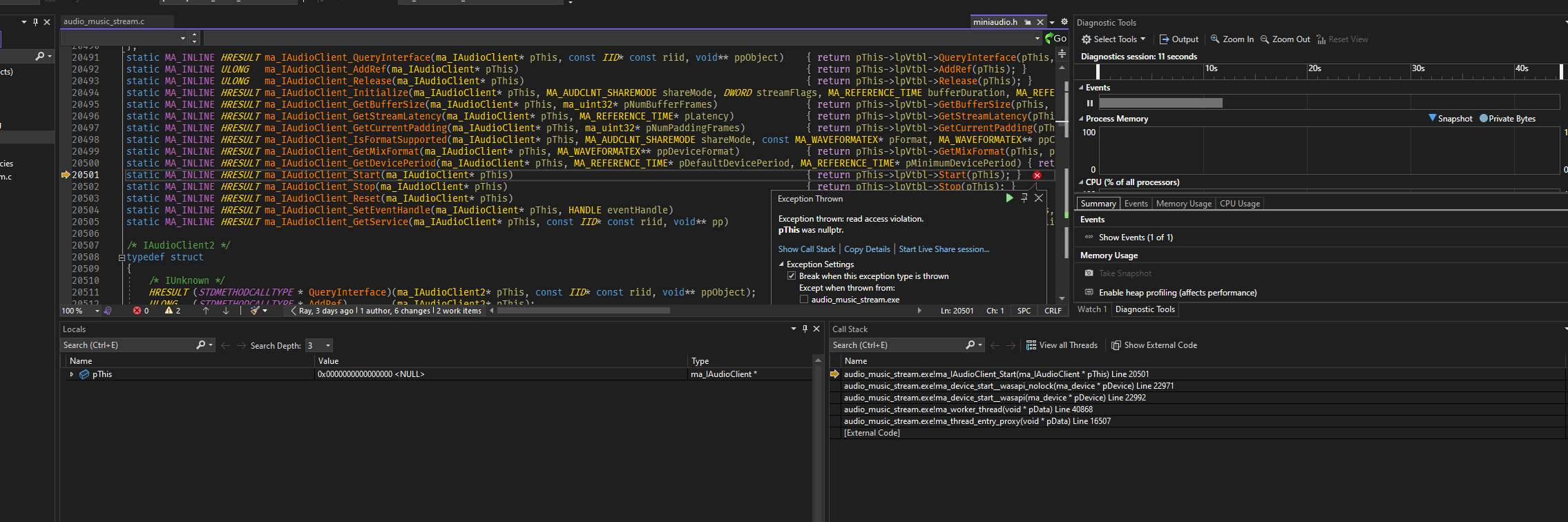Click Zoom In on the diagnostics timeline

click(x=1232, y=39)
